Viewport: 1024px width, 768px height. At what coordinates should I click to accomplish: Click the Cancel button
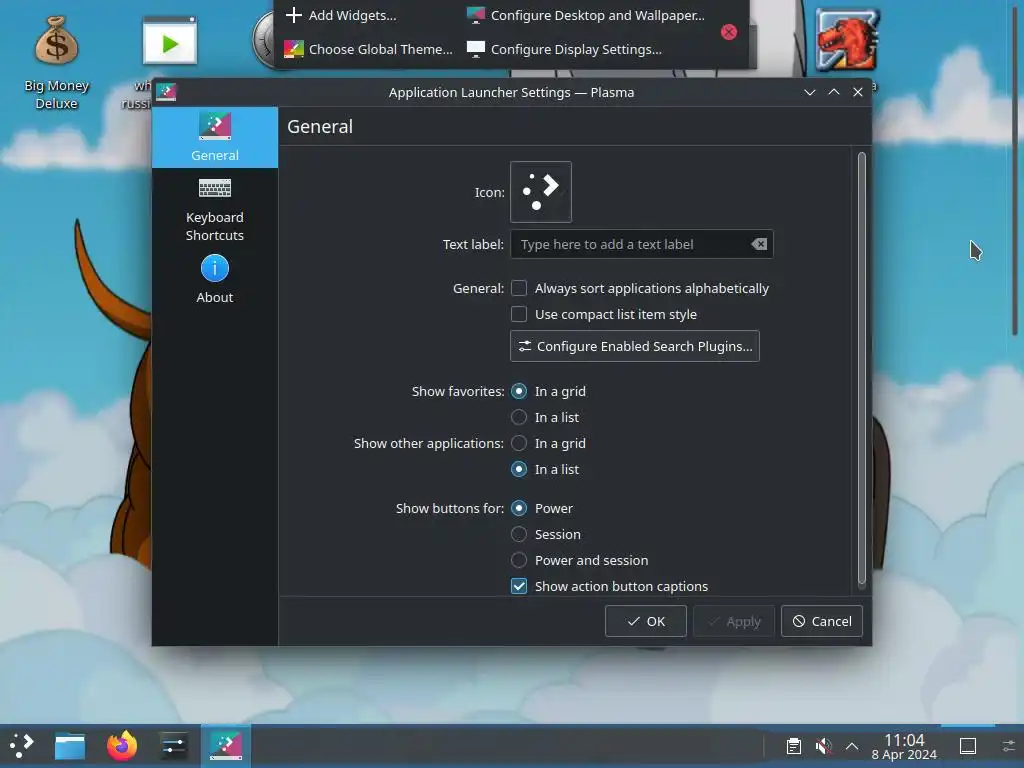click(x=822, y=621)
